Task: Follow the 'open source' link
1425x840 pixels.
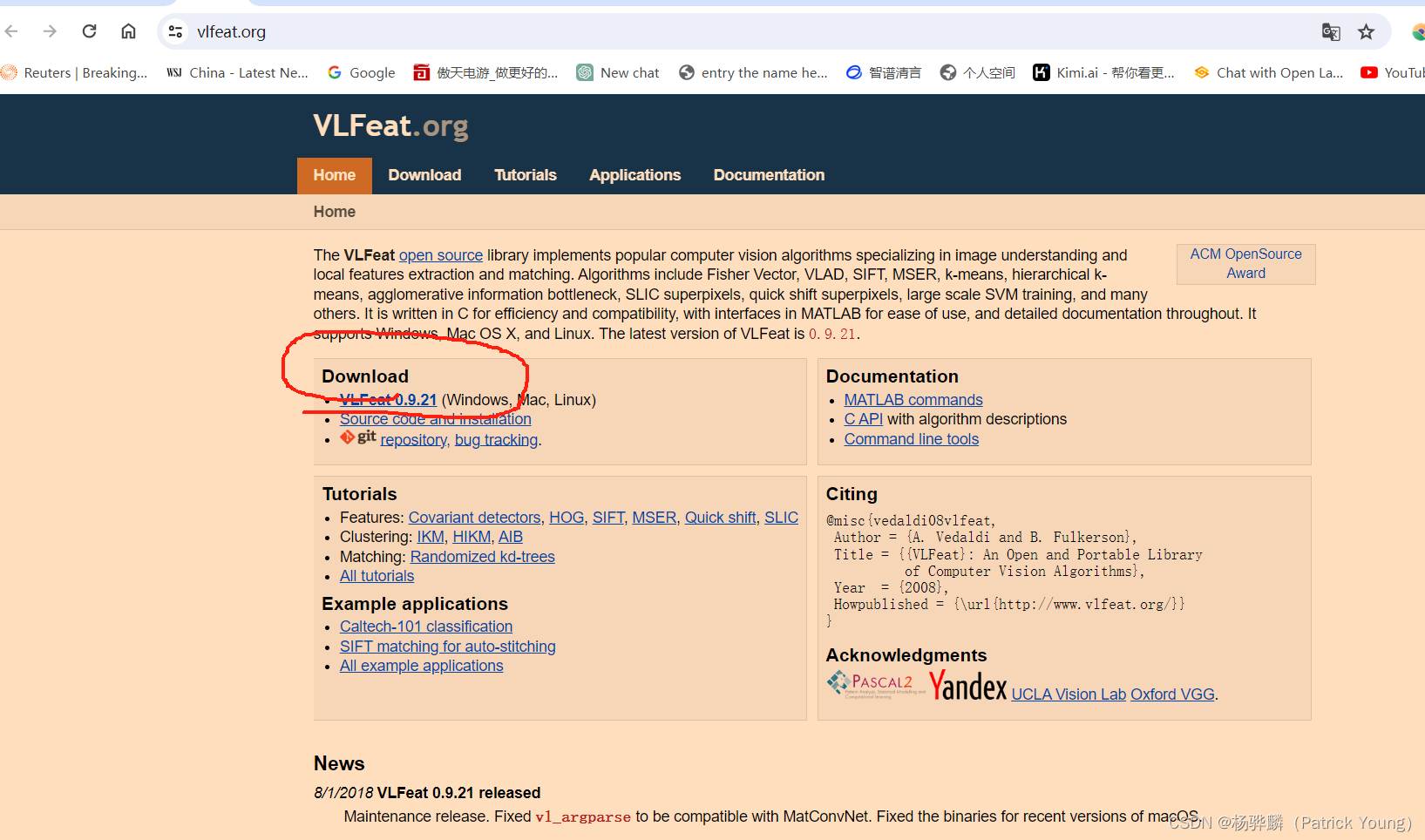Action: pos(441,255)
